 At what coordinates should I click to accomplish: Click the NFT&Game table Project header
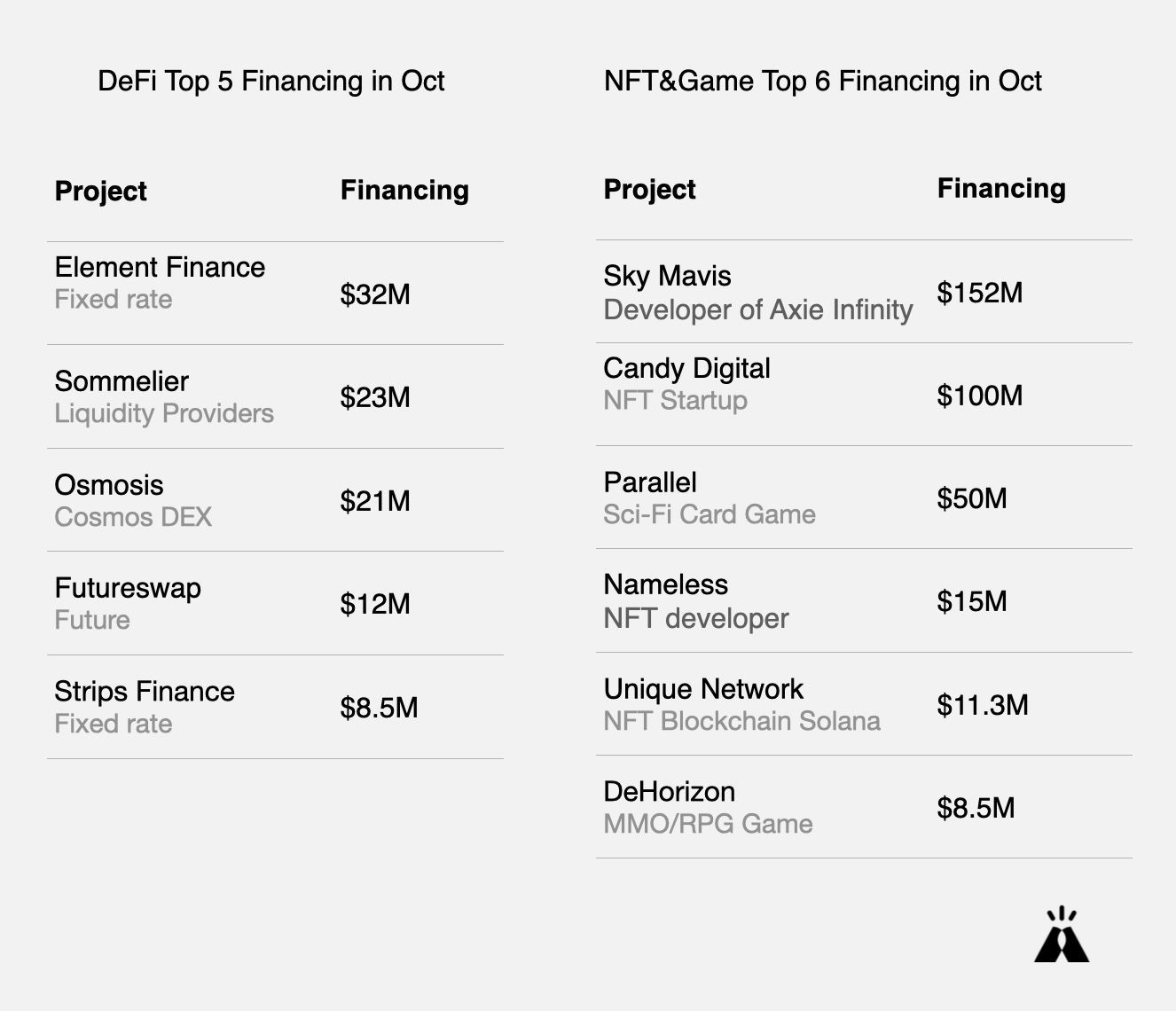(649, 189)
